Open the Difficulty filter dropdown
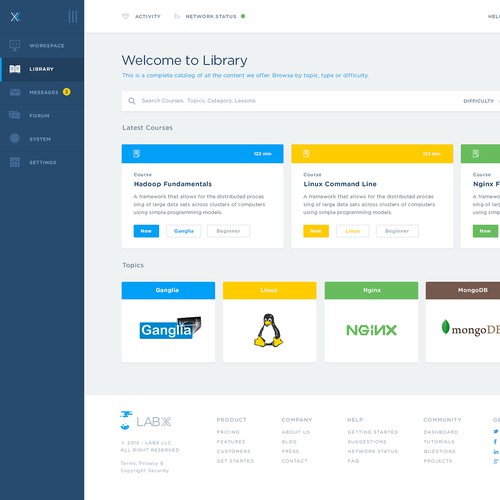The width and height of the screenshot is (500, 500). pyautogui.click(x=481, y=101)
